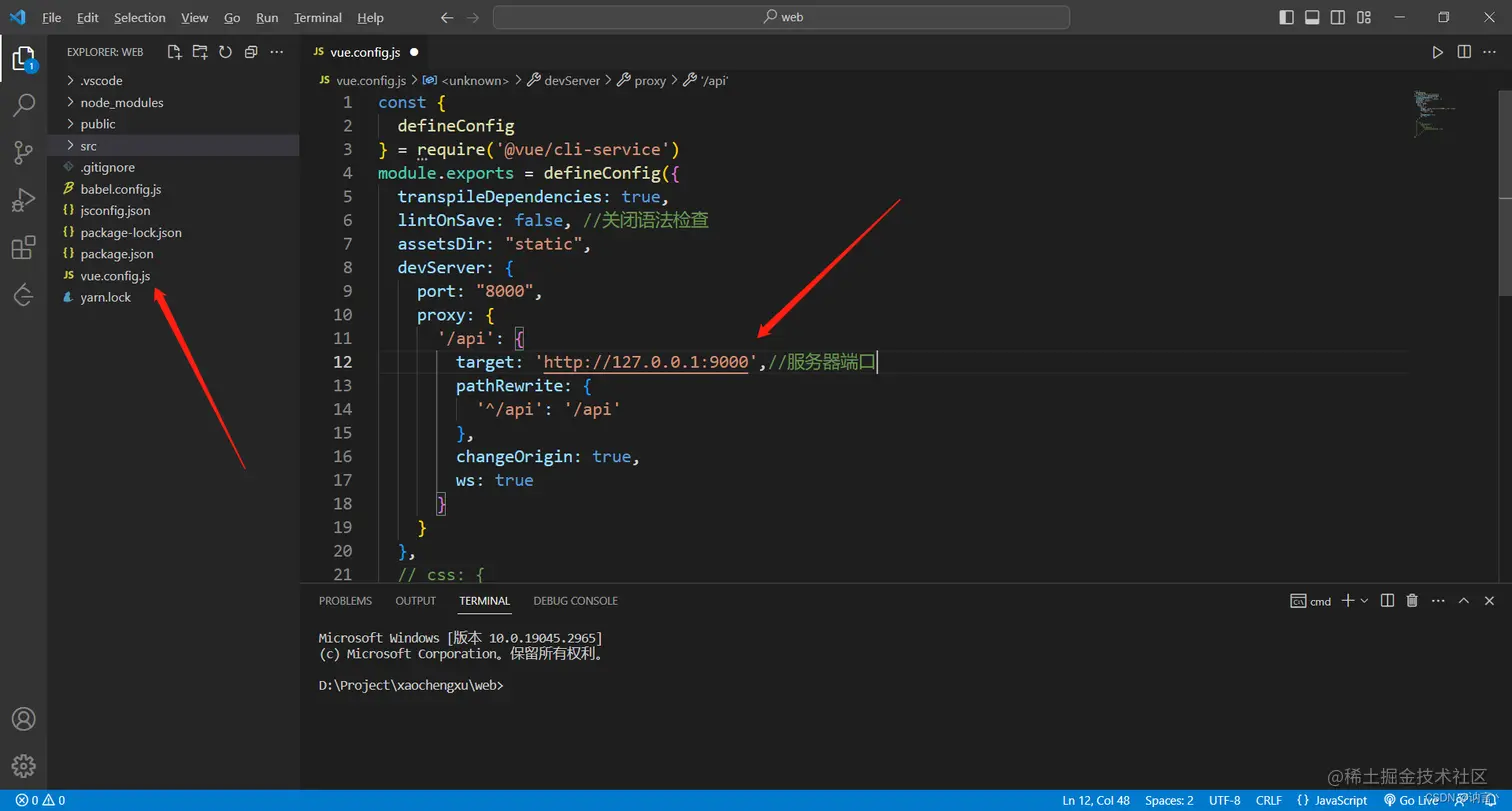
Task: Start Go Live server
Action: 1410,800
